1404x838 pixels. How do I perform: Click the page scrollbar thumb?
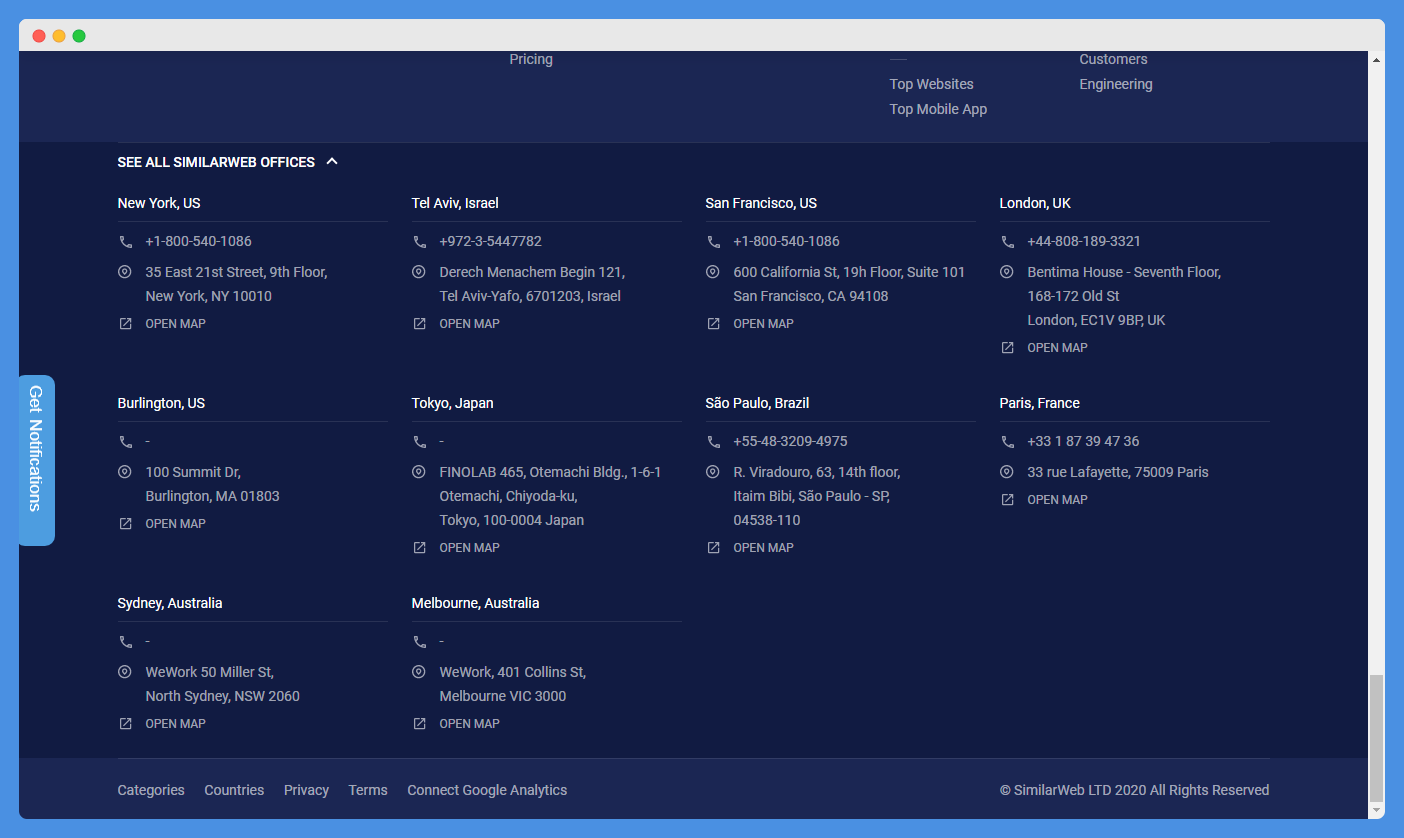1376,738
